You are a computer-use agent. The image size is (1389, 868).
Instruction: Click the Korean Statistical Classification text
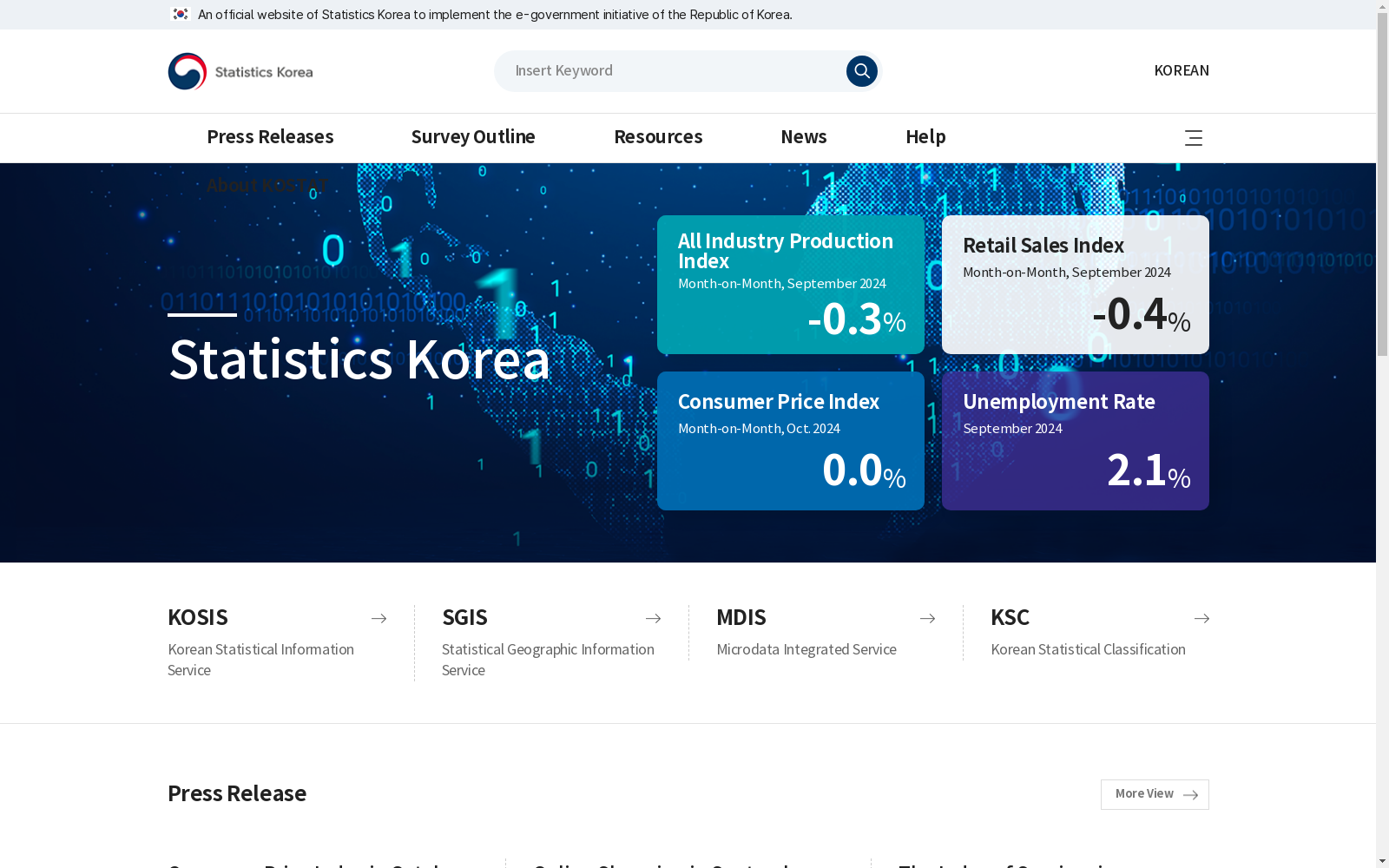pos(1088,649)
